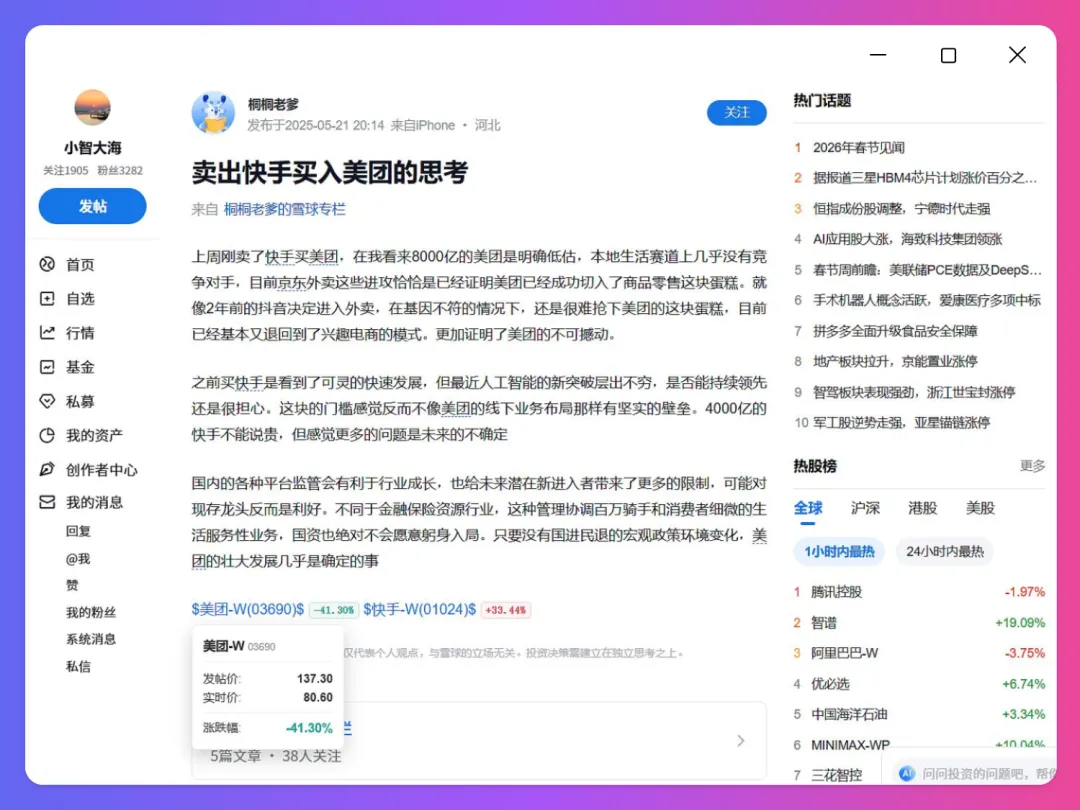
Task: Open 回复 under my messages
Action: tap(79, 531)
